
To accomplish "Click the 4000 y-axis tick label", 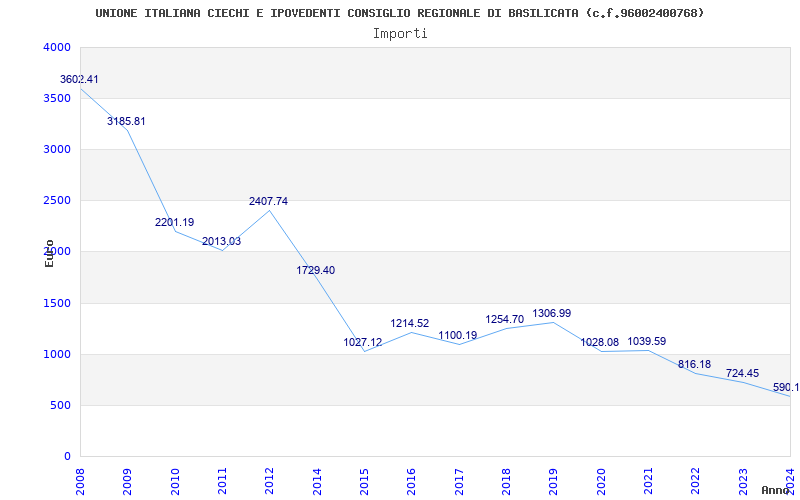I will [x=57, y=47].
